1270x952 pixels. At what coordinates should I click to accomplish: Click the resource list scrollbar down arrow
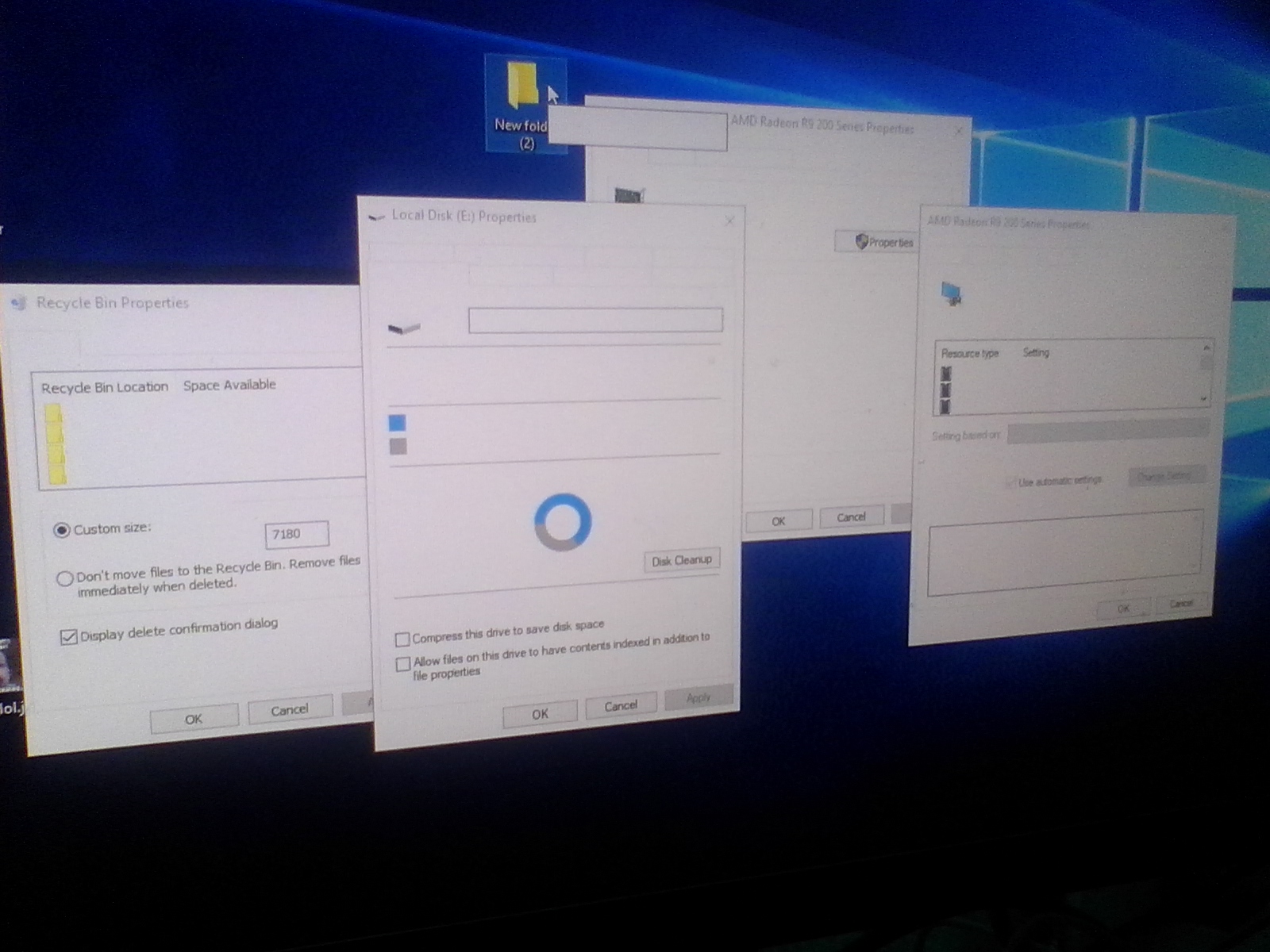click(1204, 398)
